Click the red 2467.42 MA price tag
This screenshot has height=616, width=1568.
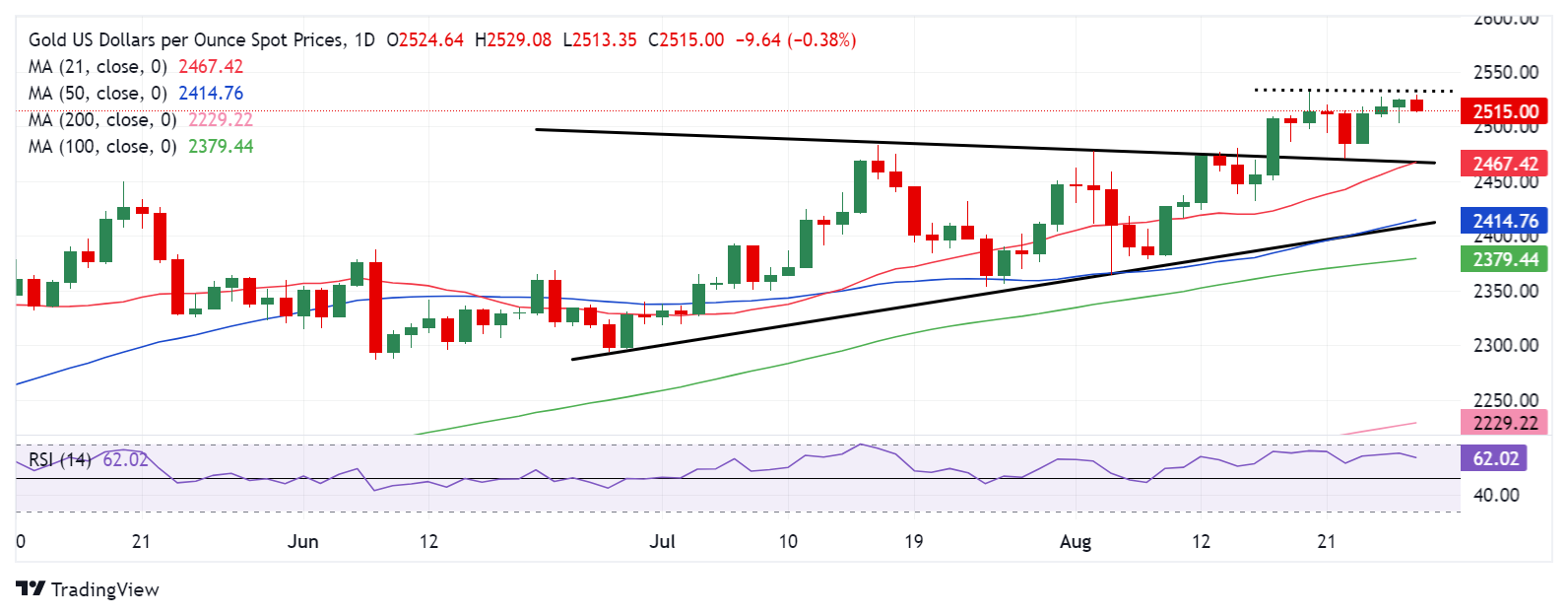pyautogui.click(x=1504, y=164)
